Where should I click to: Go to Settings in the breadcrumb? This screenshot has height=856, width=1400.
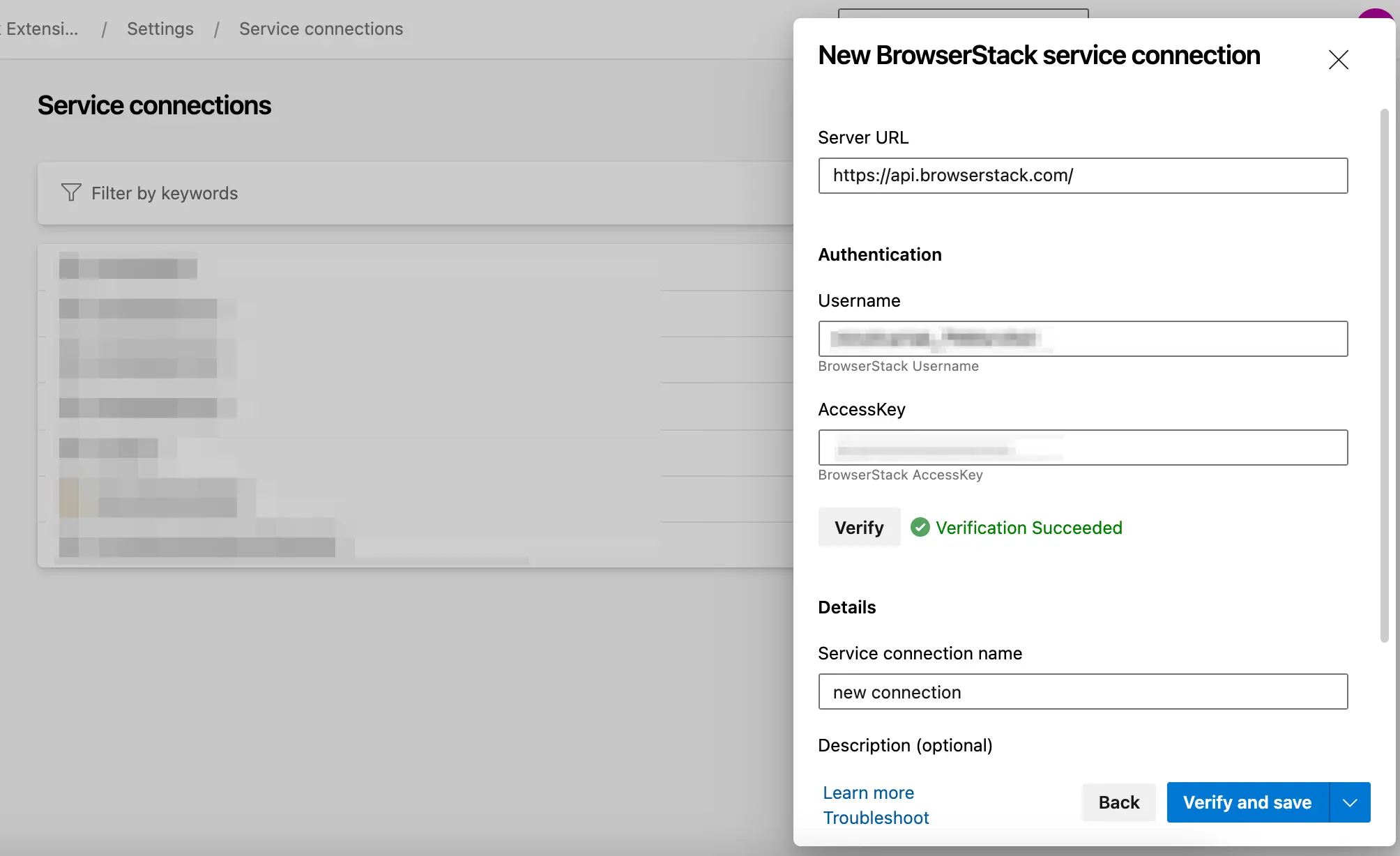[160, 29]
